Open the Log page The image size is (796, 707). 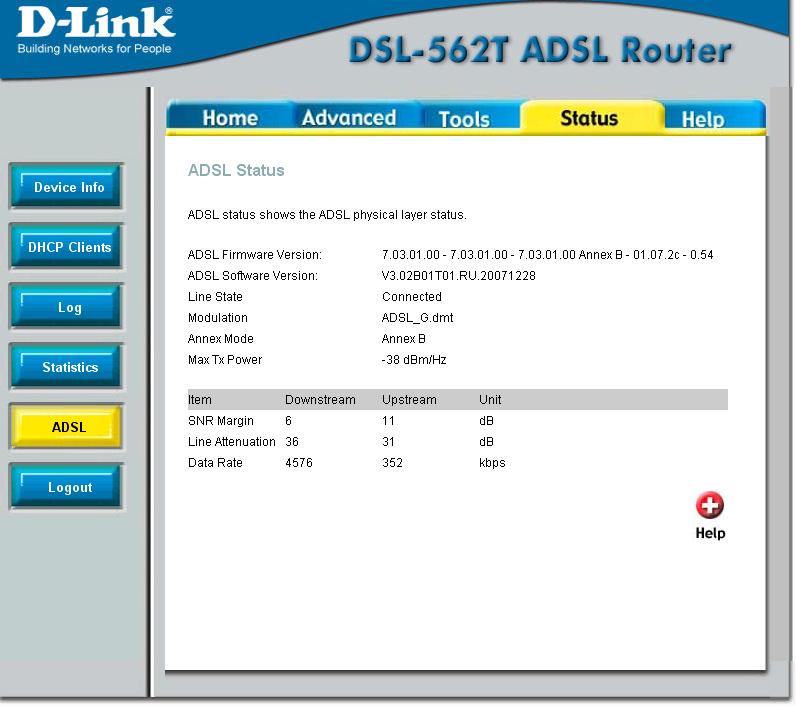(x=67, y=307)
